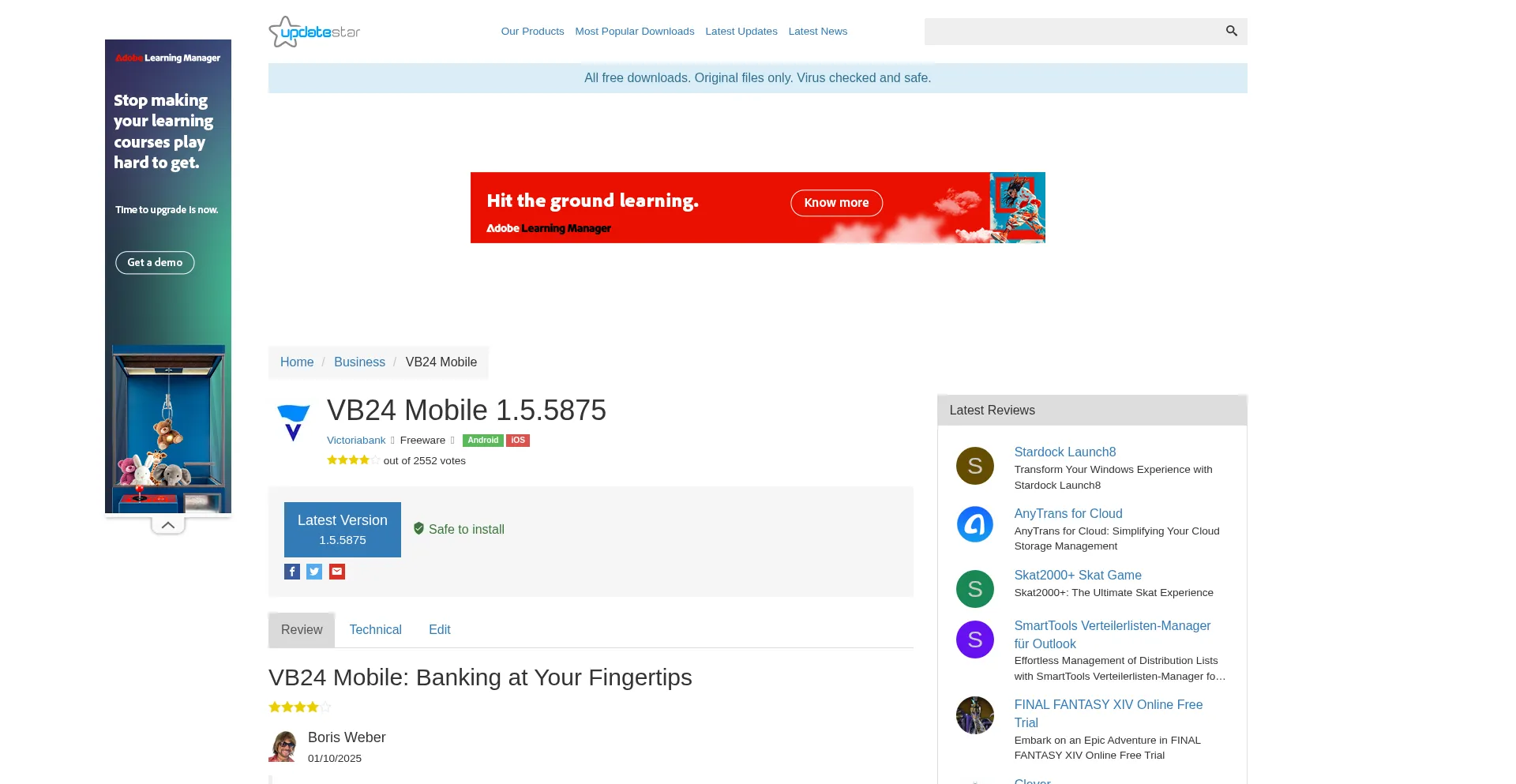Open FINAL FANTASY XIV Online Free Trial link
The height and width of the screenshot is (784, 1516).
click(1109, 714)
